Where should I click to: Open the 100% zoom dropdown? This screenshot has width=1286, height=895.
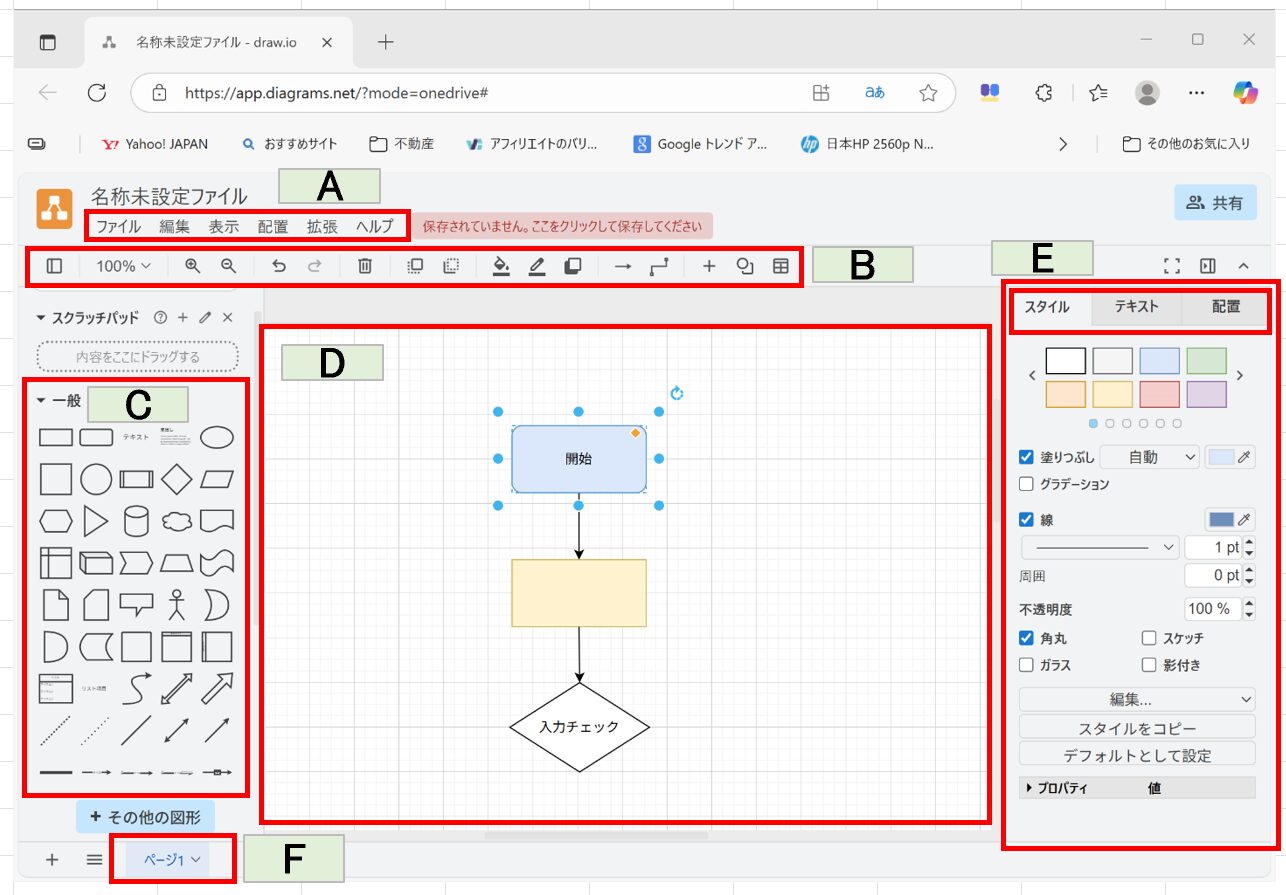(x=123, y=266)
